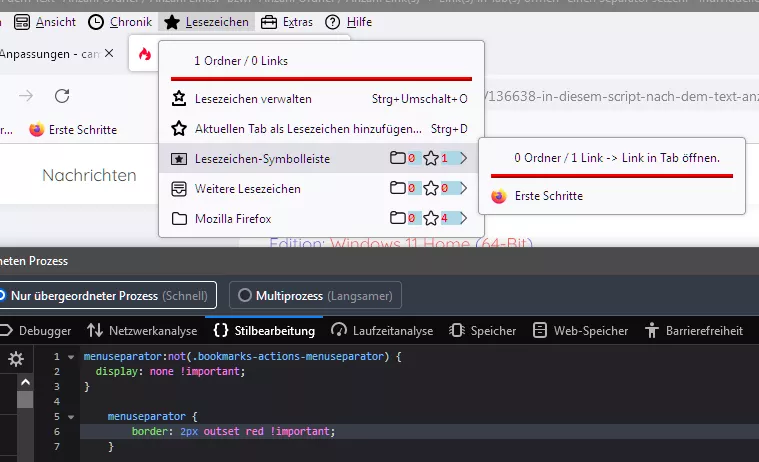Expand Lesezeichen-Symbolleiste submenu arrow
This screenshot has height=462, width=759.
click(x=463, y=158)
